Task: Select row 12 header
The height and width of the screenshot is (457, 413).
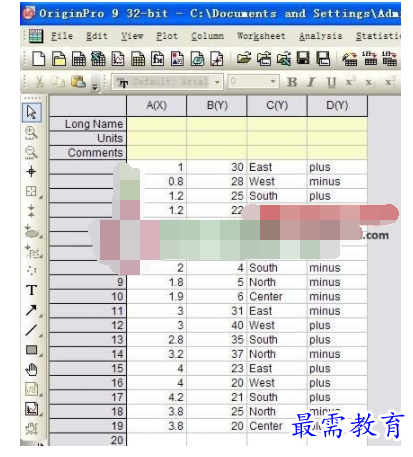Action: (88, 325)
